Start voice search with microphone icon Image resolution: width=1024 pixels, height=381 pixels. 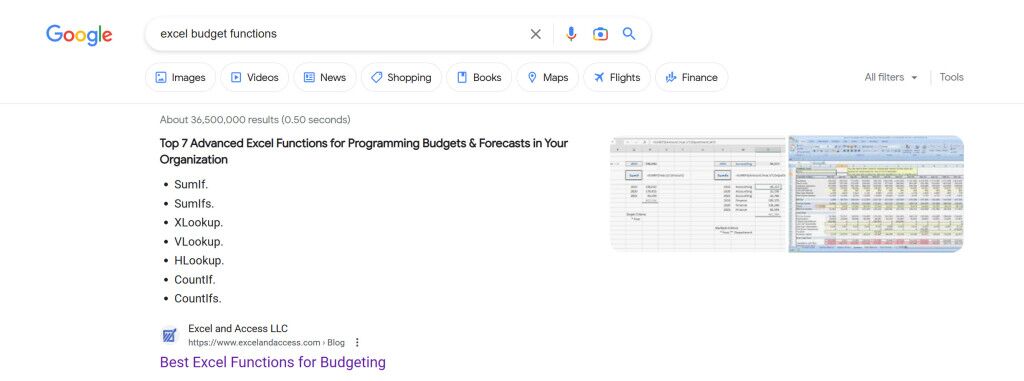click(571, 34)
